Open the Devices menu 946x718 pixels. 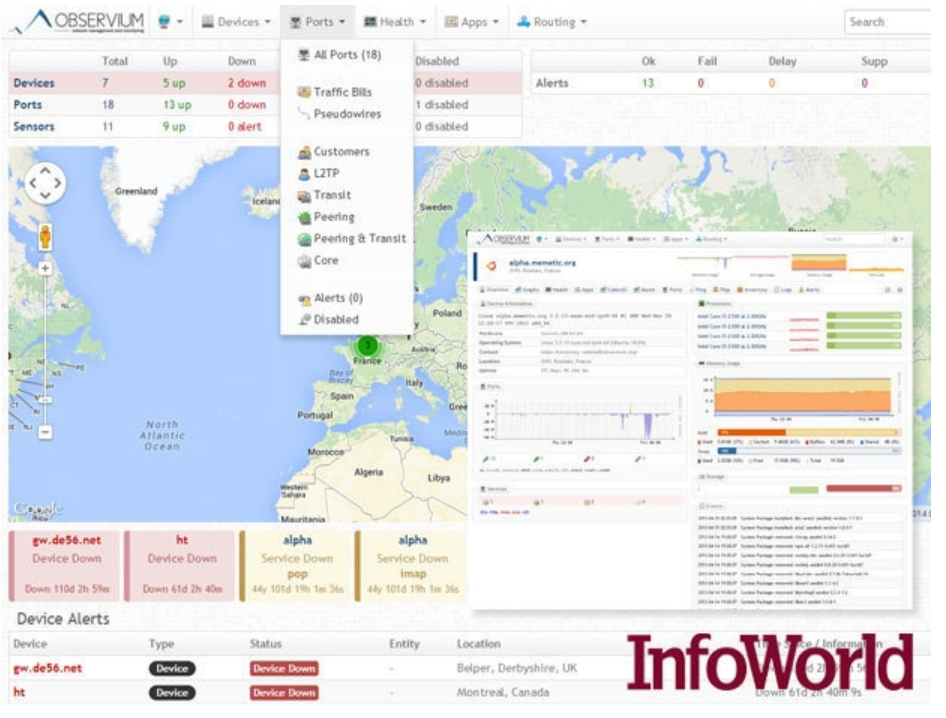coord(236,22)
